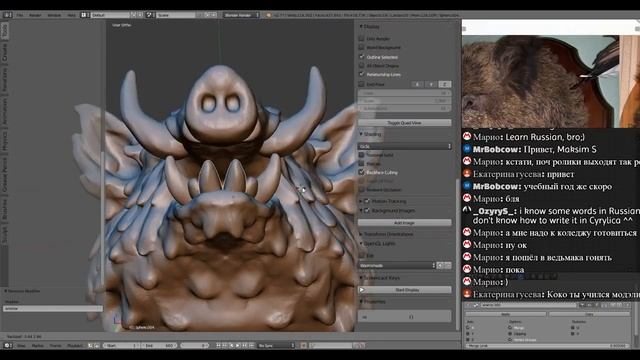Open the Timeline editor type selector icon
640x360 pixels.
coord(7,345)
